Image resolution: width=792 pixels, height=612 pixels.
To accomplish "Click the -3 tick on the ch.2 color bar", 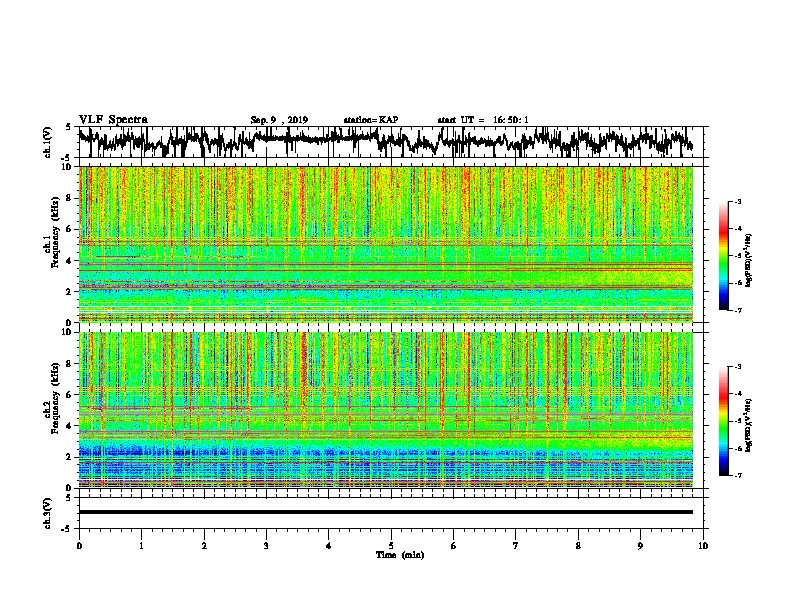I will [x=737, y=367].
